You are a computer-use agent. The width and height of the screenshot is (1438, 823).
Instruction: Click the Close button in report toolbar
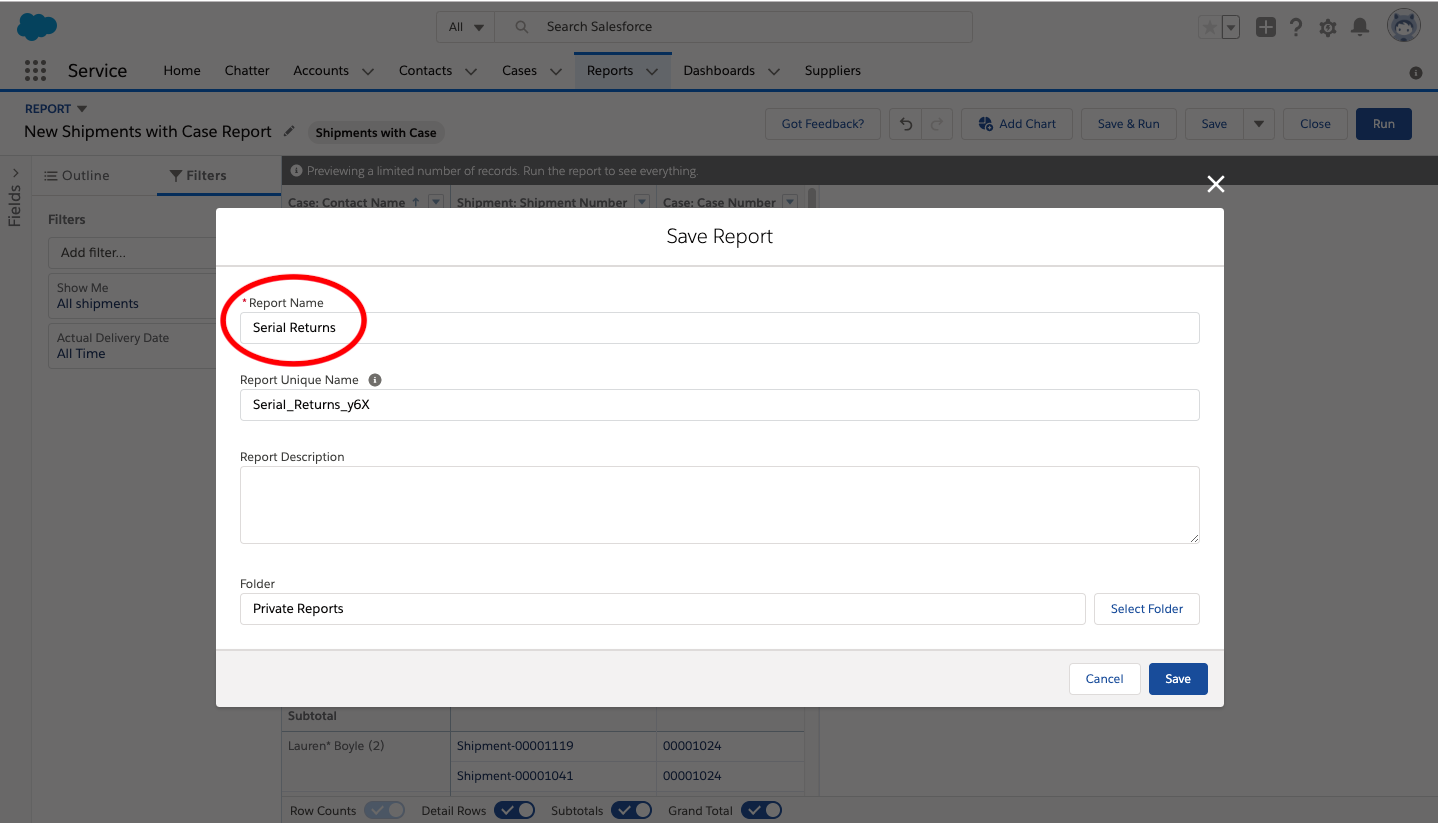pos(1315,124)
